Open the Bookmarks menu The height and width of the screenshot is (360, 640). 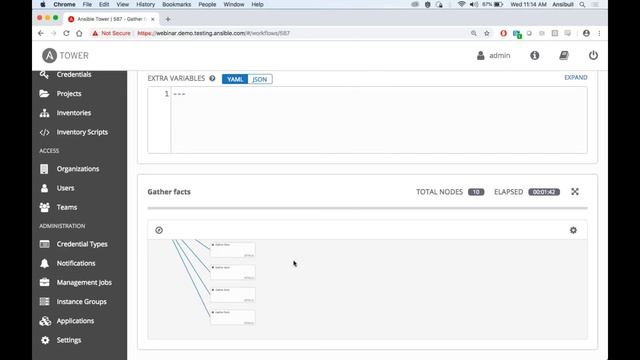tap(176, 4)
